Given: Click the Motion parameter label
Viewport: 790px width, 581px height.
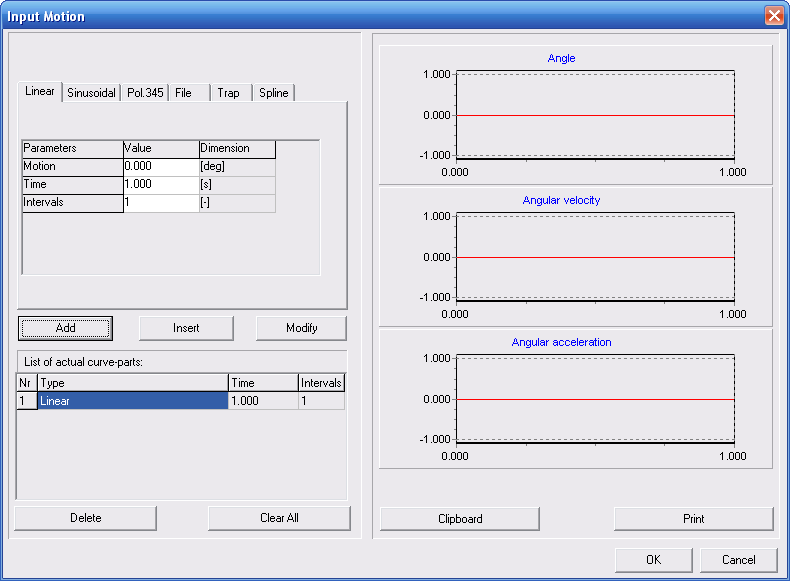Looking at the screenshot, I should tap(73, 167).
